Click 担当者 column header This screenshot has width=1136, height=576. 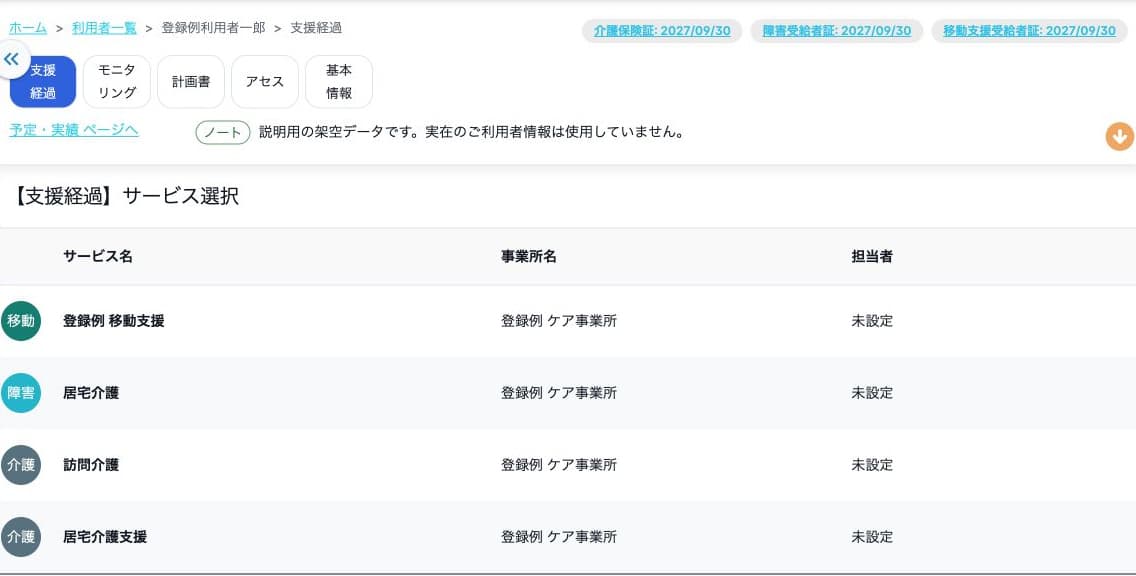pyautogui.click(x=872, y=256)
